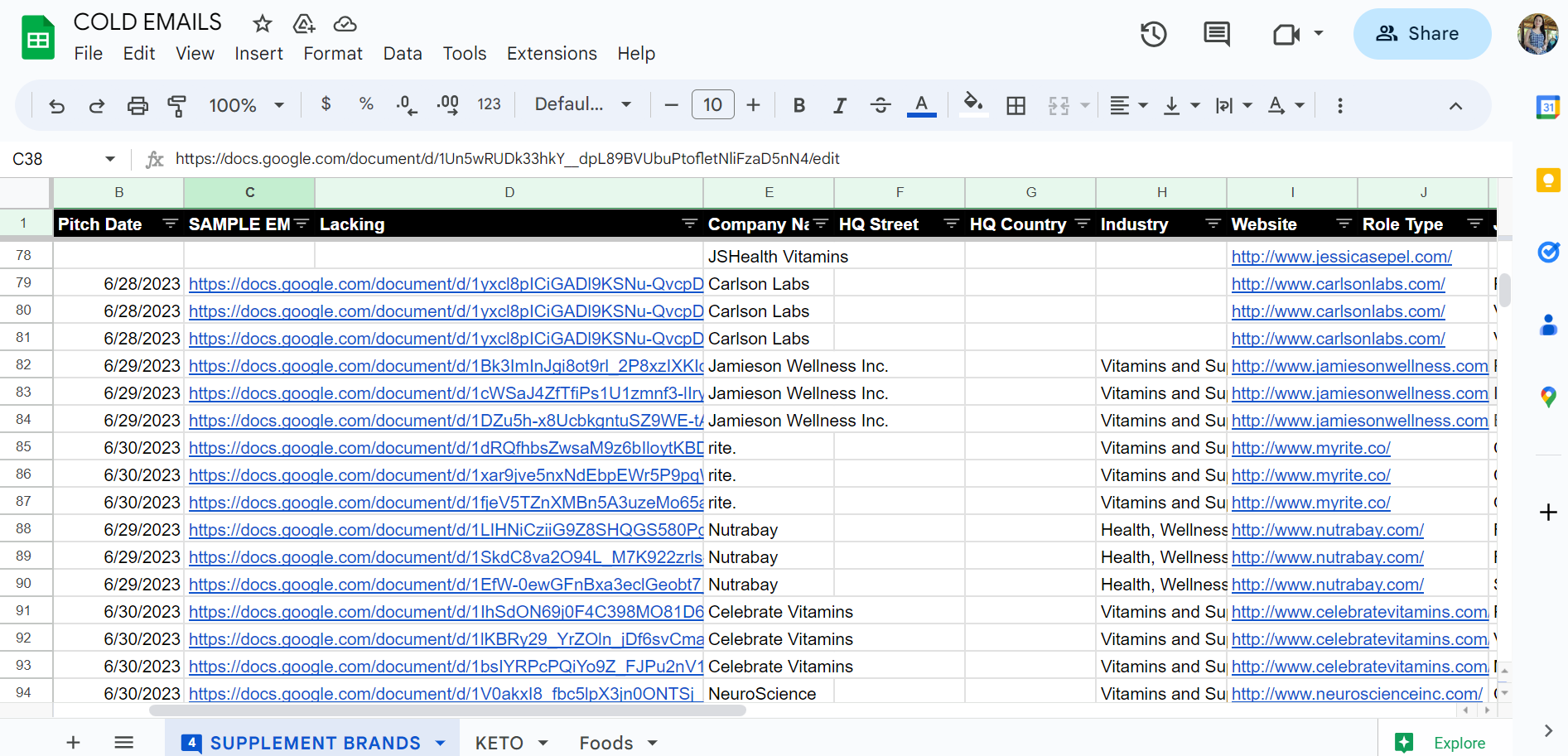Open jessicasepel.com website link
The height and width of the screenshot is (756, 1568).
[x=1341, y=257]
